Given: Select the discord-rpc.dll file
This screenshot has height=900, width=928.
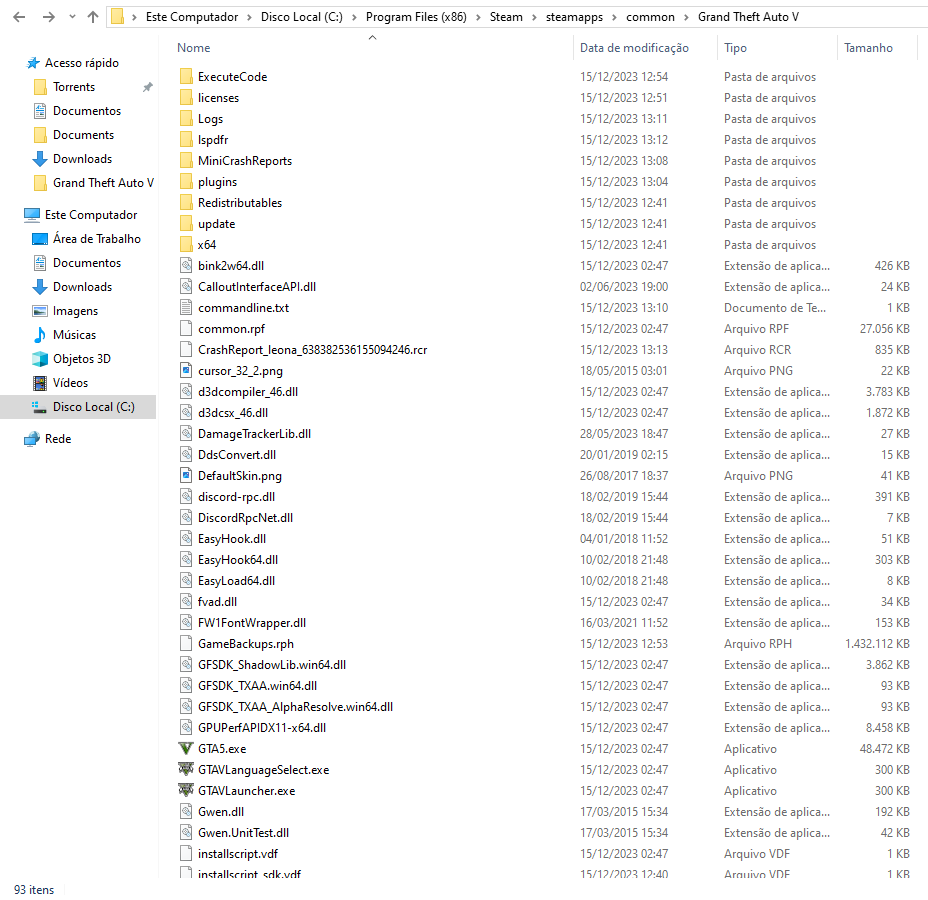Looking at the screenshot, I should pos(236,497).
